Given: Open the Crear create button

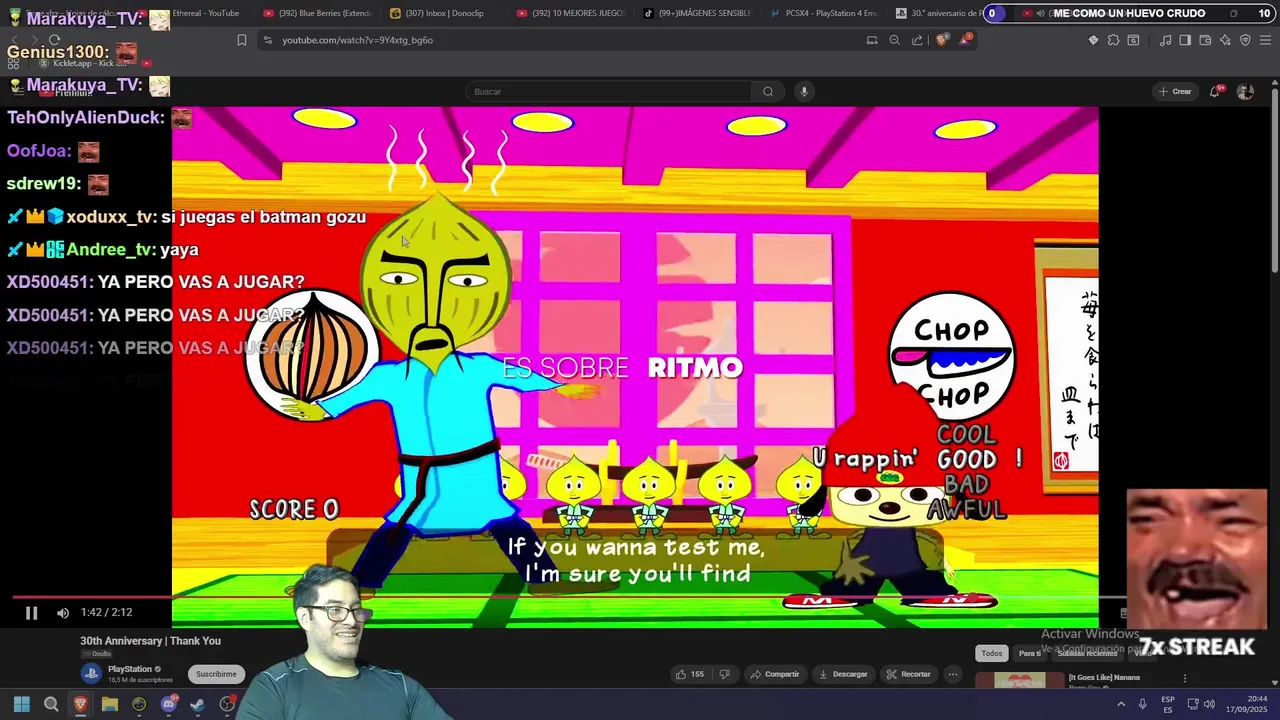Looking at the screenshot, I should click(1175, 92).
